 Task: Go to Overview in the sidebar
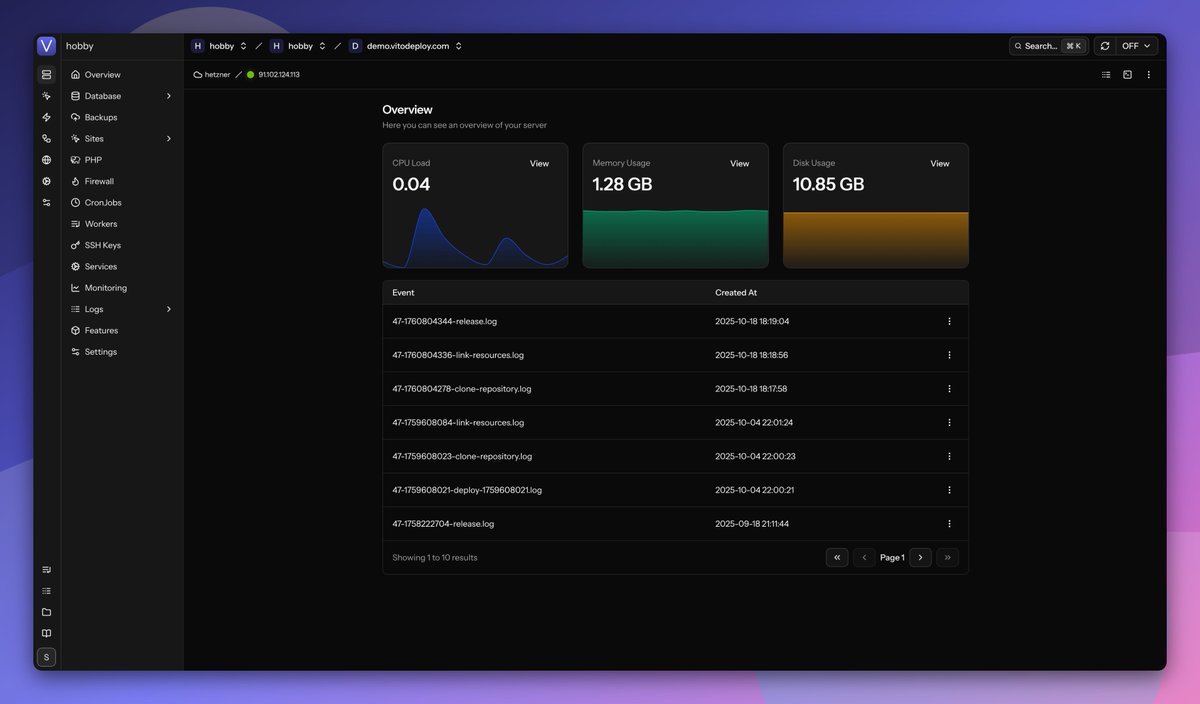122,75
